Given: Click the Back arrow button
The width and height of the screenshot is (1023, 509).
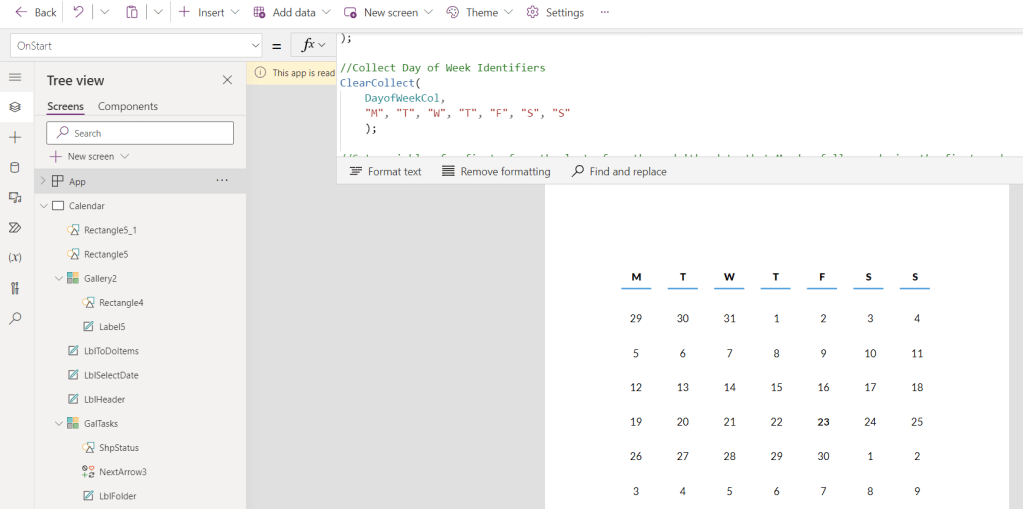Looking at the screenshot, I should (35, 12).
